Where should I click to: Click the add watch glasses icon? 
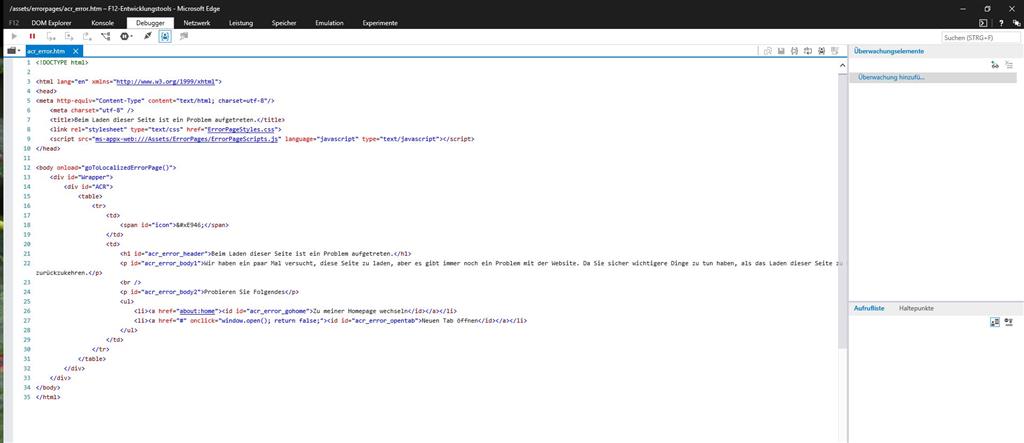click(x=995, y=65)
